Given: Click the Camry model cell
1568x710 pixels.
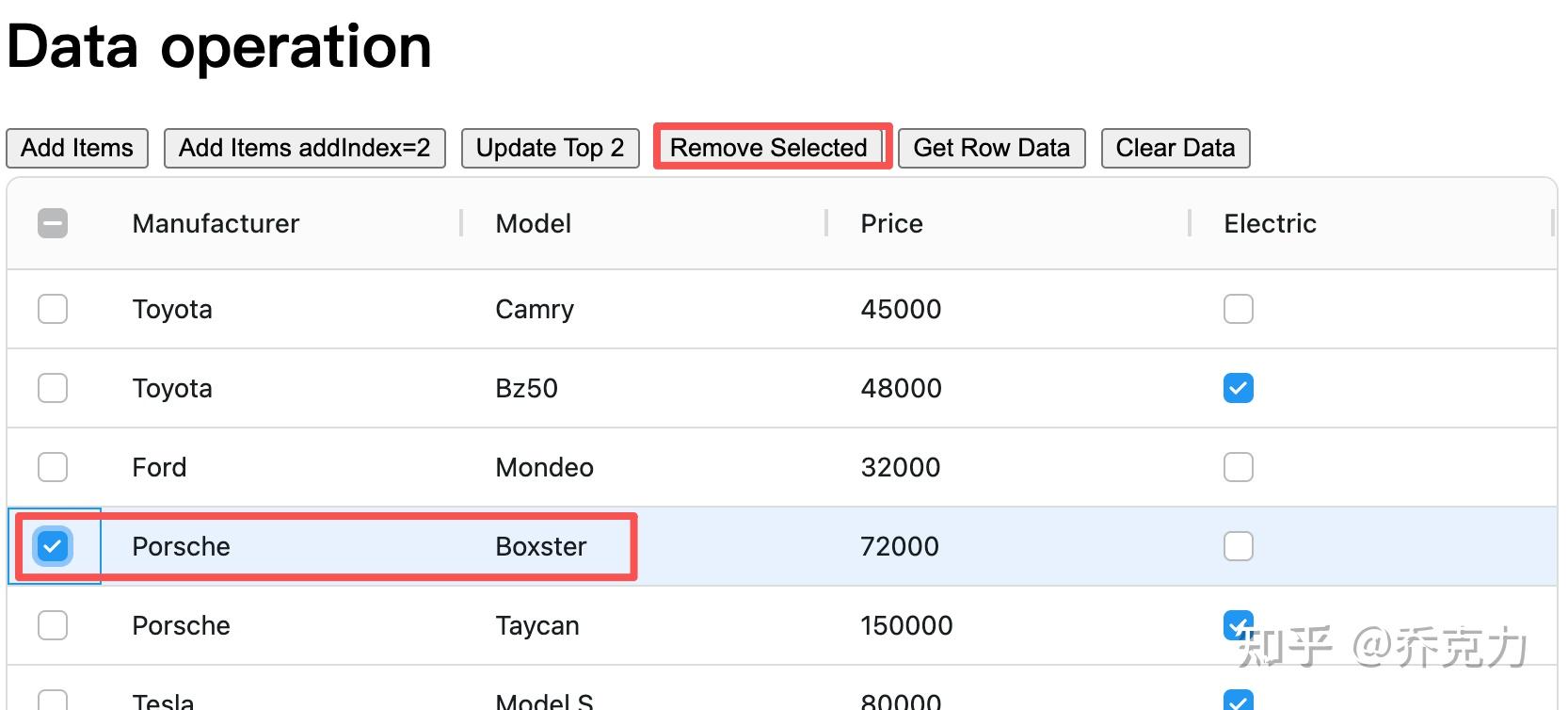Looking at the screenshot, I should click(x=535, y=309).
